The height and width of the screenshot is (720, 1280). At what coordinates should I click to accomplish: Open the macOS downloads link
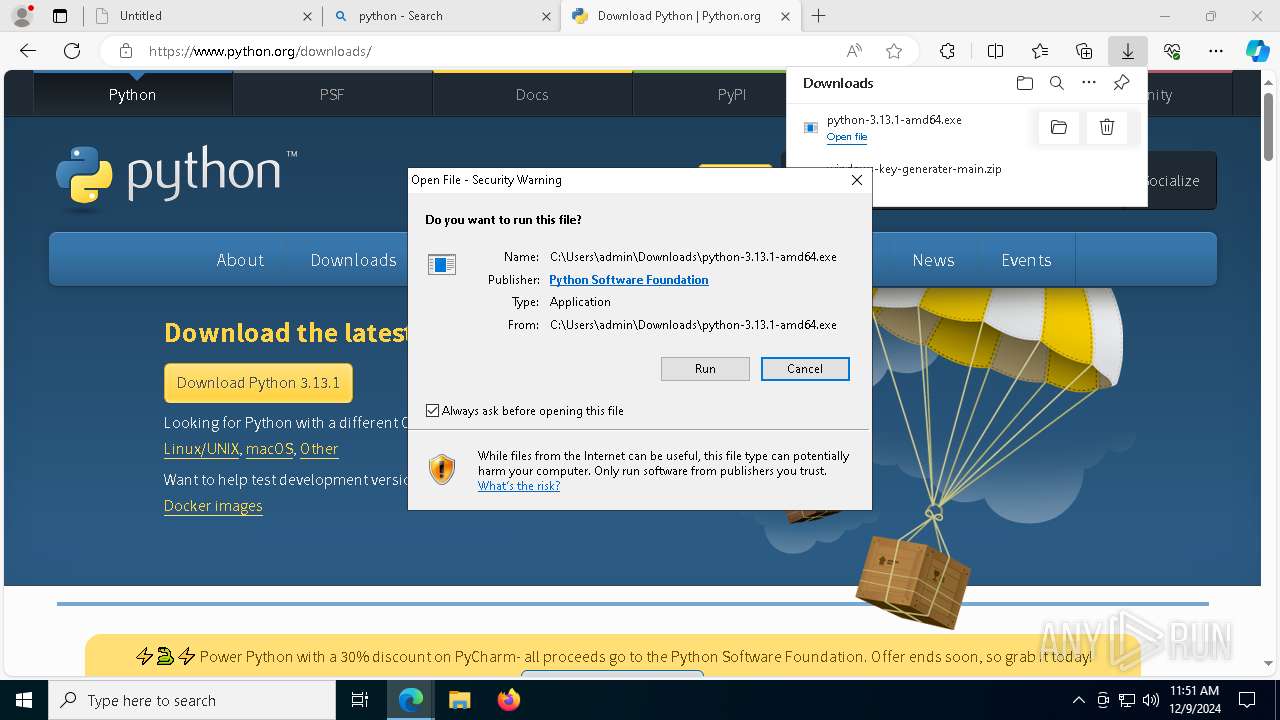click(x=270, y=449)
